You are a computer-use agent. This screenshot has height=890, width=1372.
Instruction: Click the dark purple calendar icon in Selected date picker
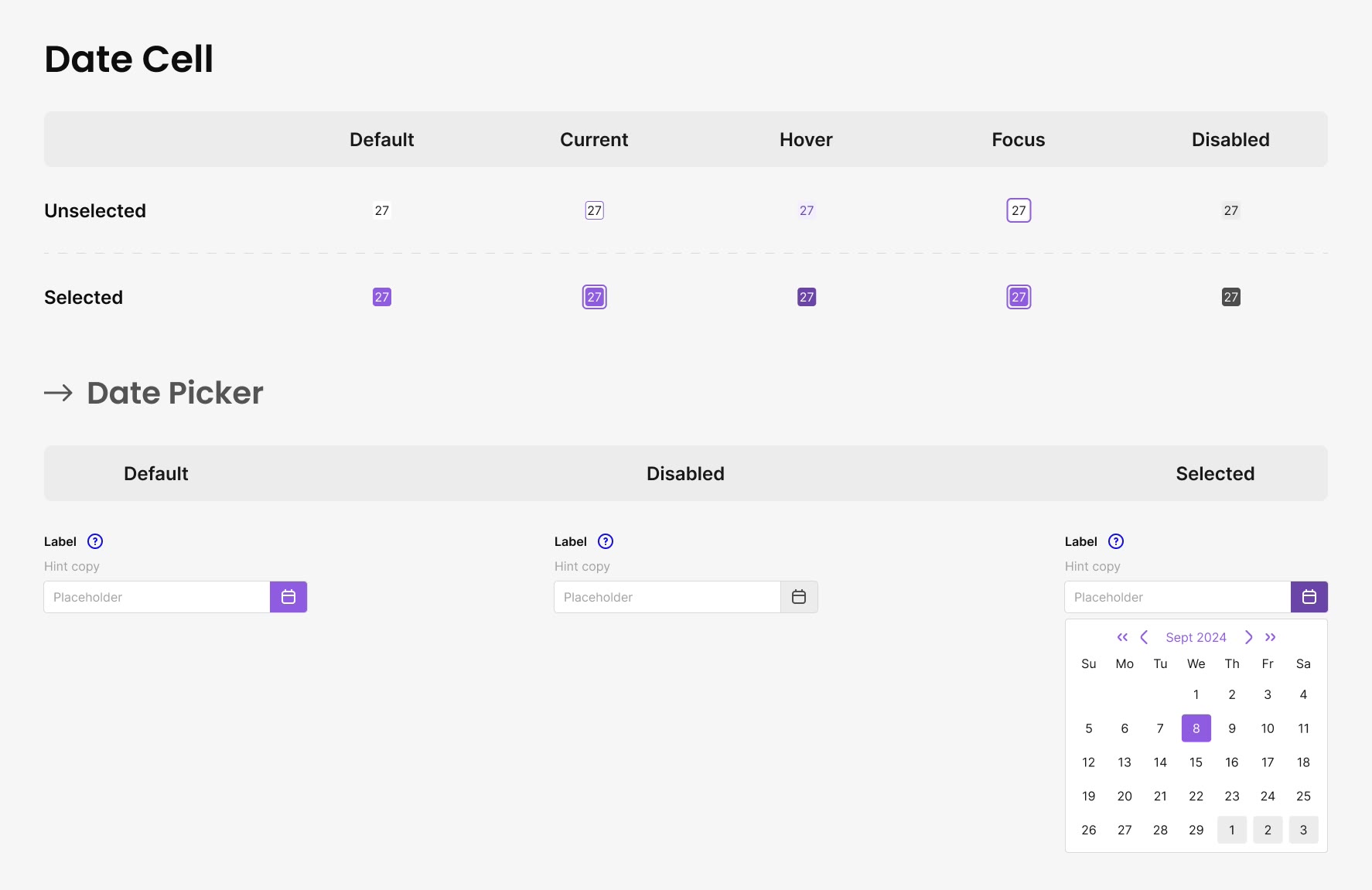(x=1309, y=597)
